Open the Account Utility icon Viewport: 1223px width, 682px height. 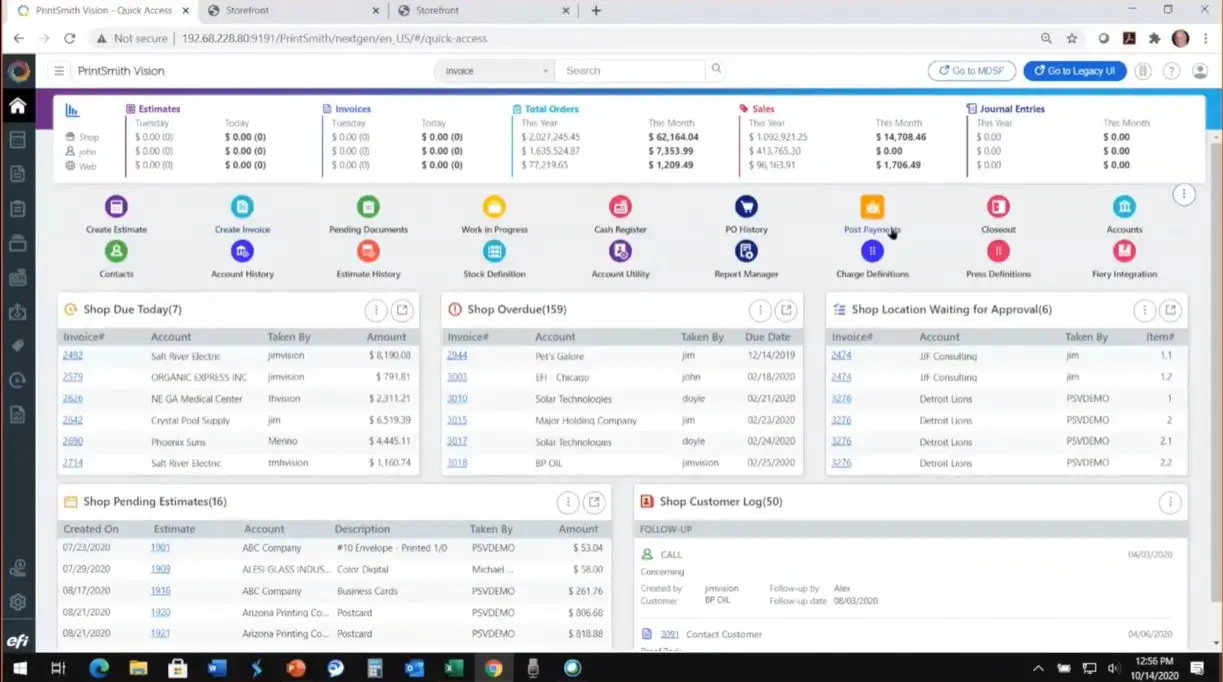620,251
